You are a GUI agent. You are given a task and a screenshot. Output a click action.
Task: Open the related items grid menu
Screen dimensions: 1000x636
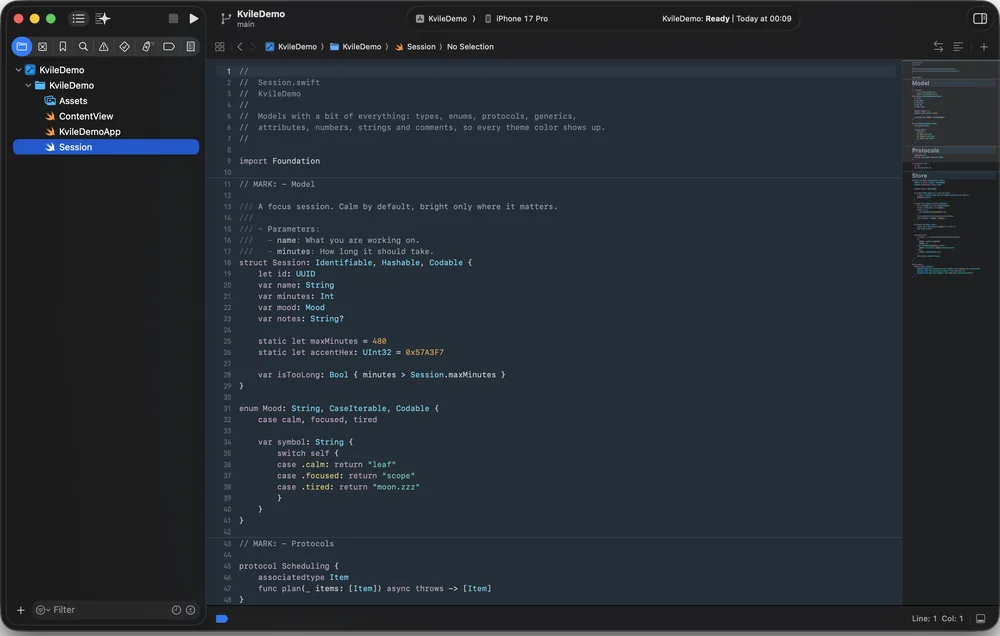point(219,47)
